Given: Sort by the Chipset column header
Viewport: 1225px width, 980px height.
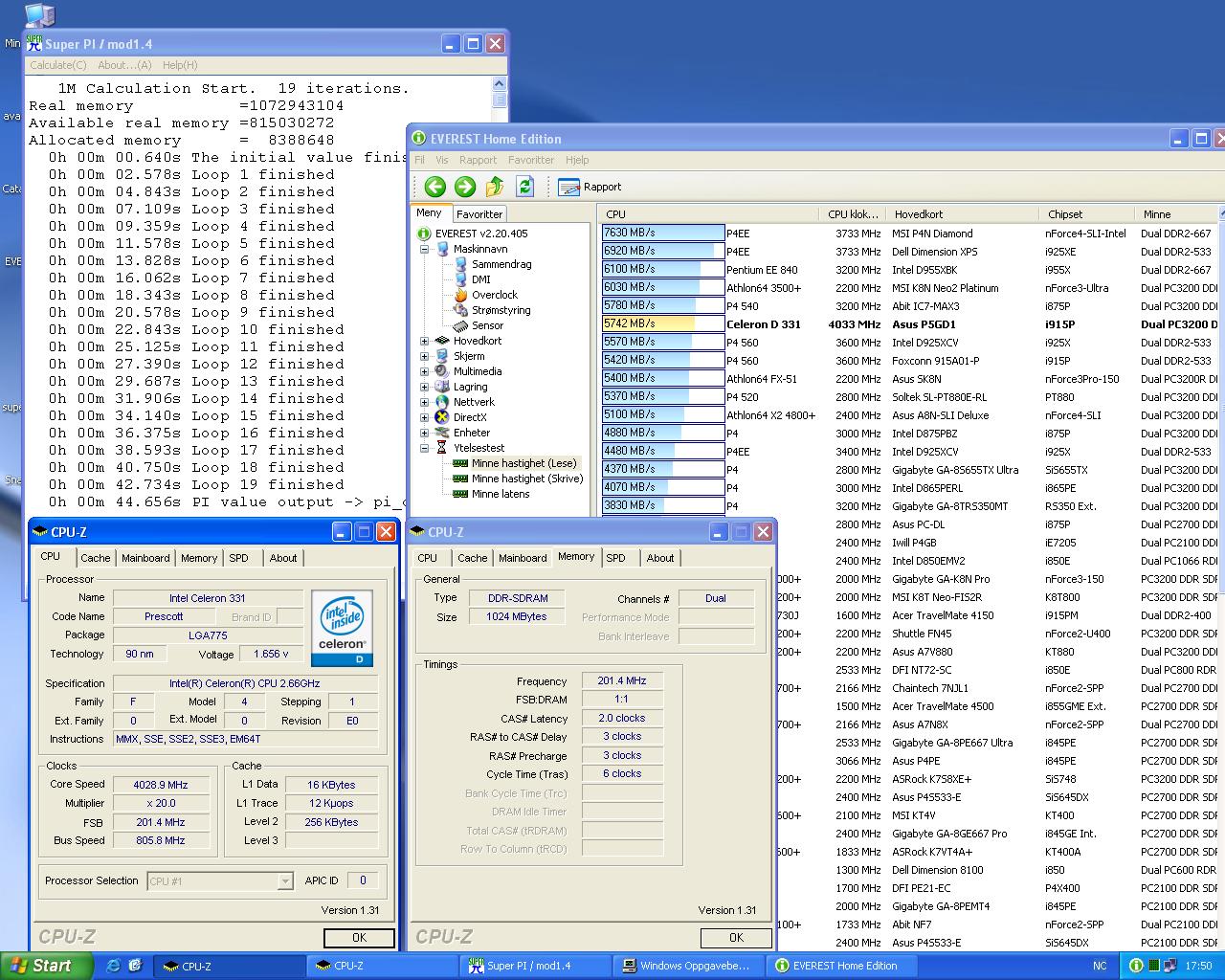Looking at the screenshot, I should pyautogui.click(x=1086, y=214).
